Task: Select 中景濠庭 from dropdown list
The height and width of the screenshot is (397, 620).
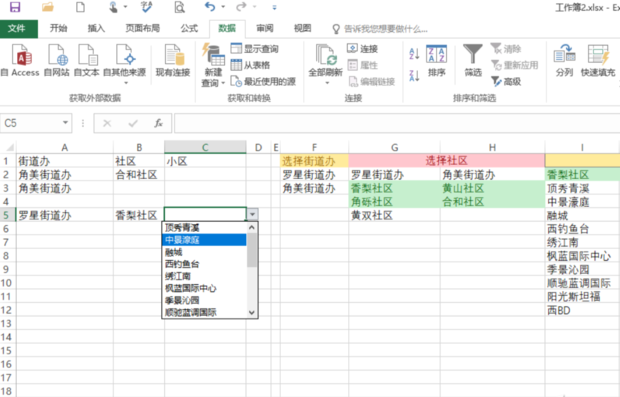Action: tap(204, 240)
